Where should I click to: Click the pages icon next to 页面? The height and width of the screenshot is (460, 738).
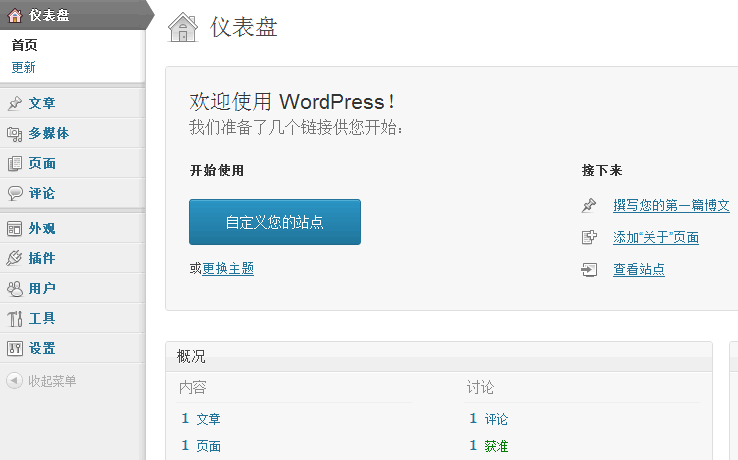15,163
